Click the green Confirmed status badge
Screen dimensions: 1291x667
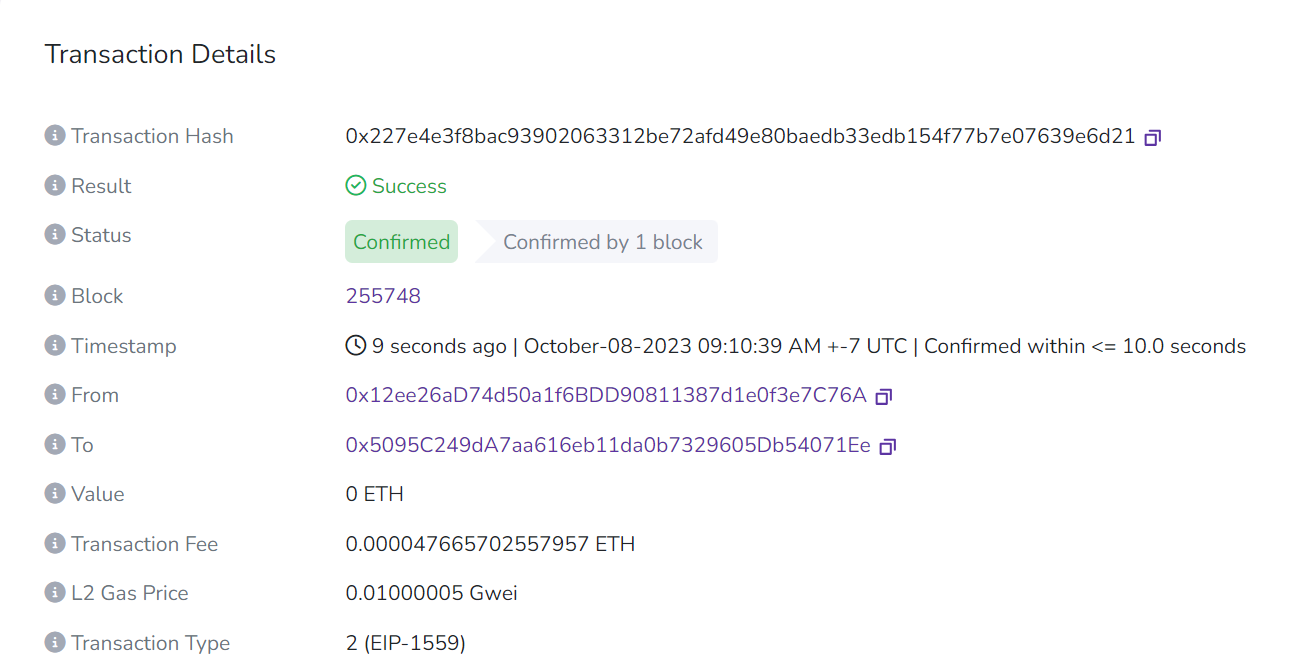click(x=401, y=241)
